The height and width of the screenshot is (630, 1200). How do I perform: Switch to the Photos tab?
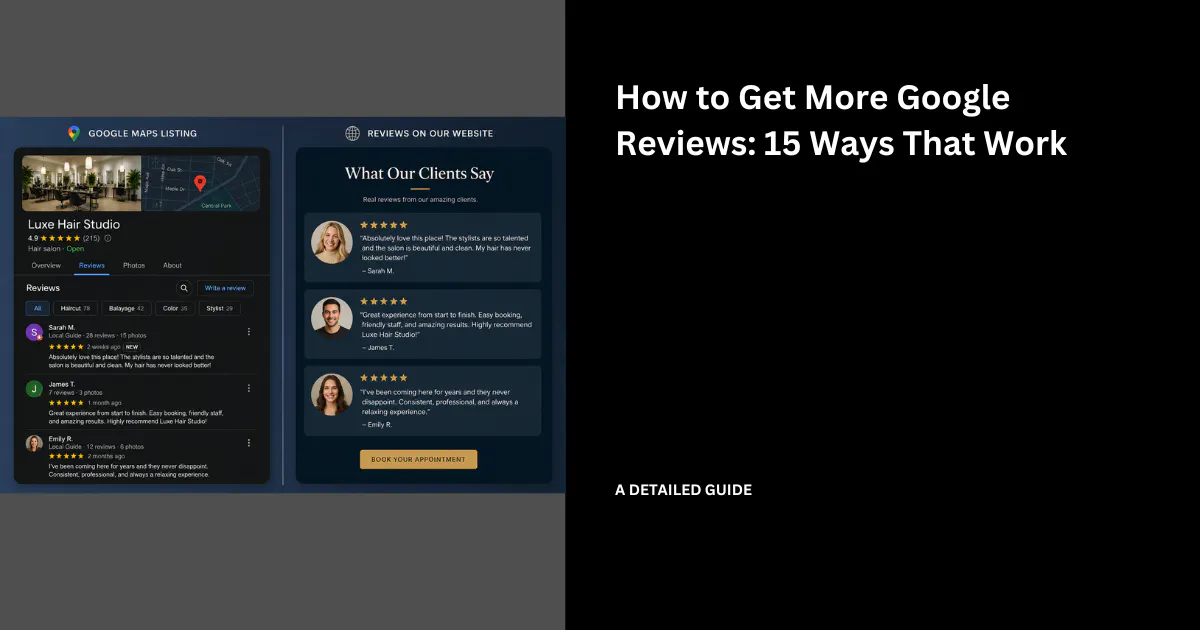click(x=134, y=266)
